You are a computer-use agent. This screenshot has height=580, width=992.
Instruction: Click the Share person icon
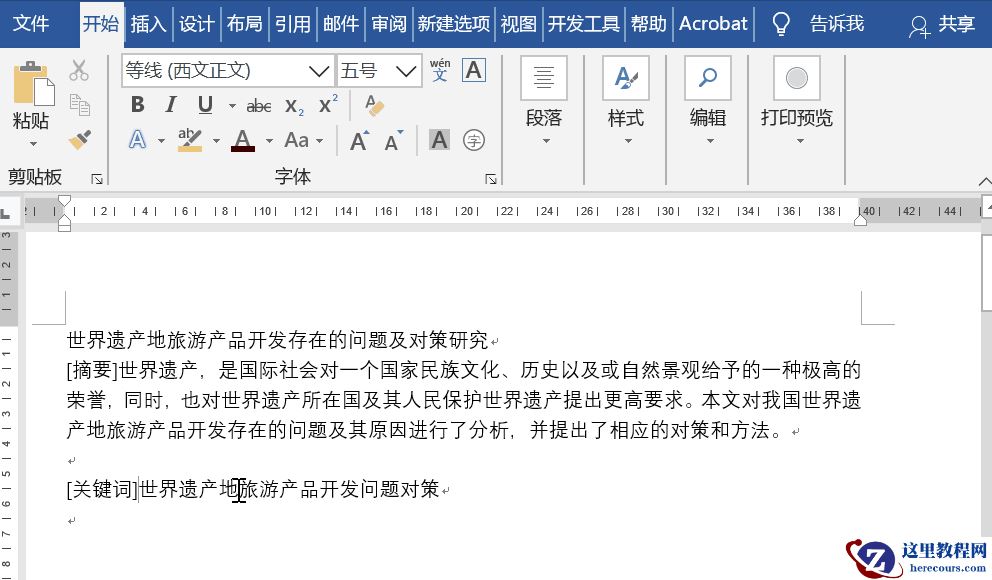(919, 26)
